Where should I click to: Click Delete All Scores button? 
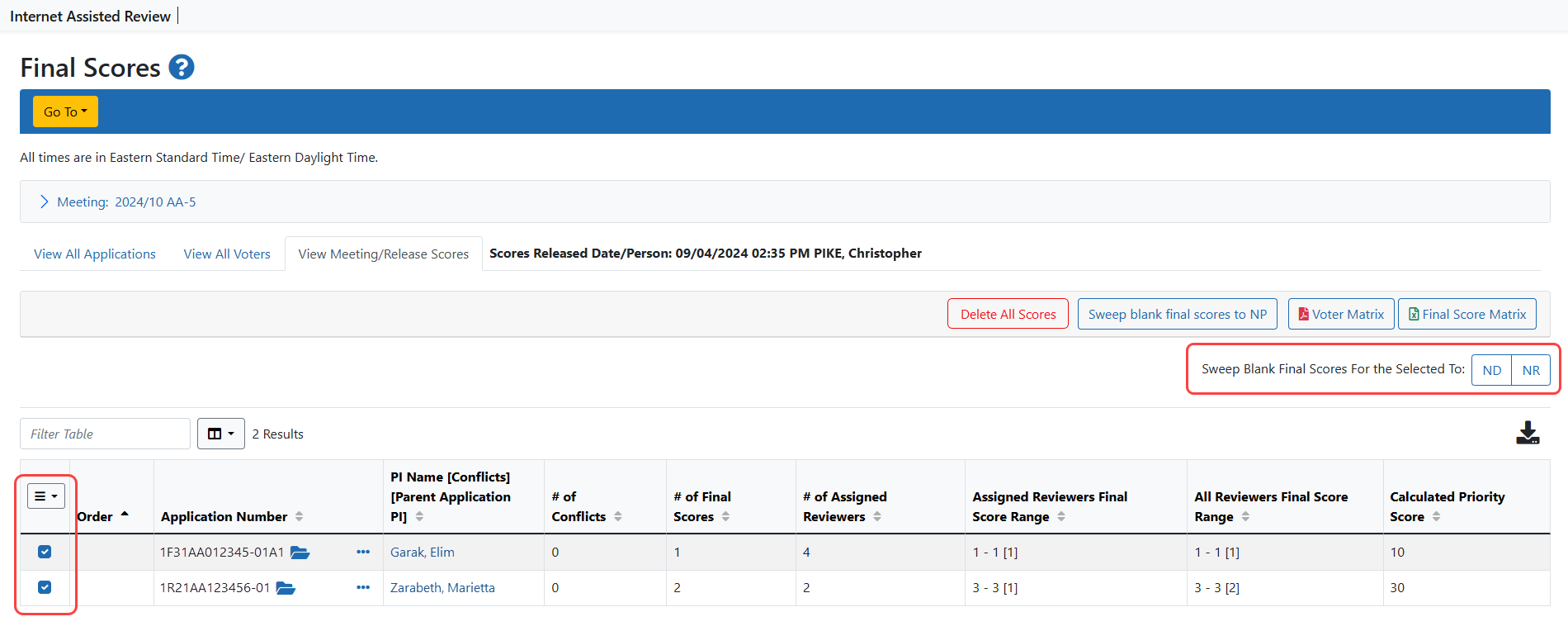[1008, 314]
